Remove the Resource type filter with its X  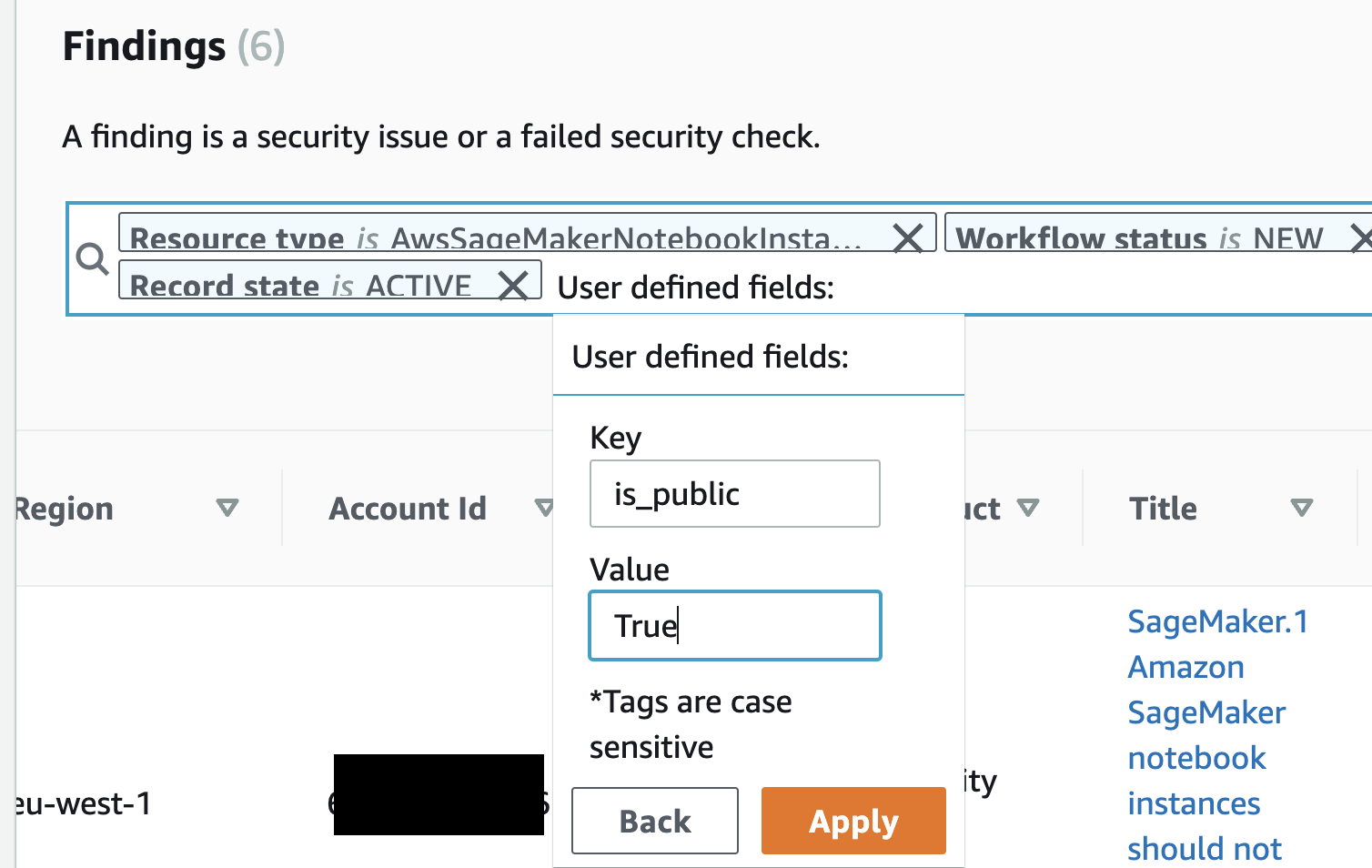pos(907,238)
